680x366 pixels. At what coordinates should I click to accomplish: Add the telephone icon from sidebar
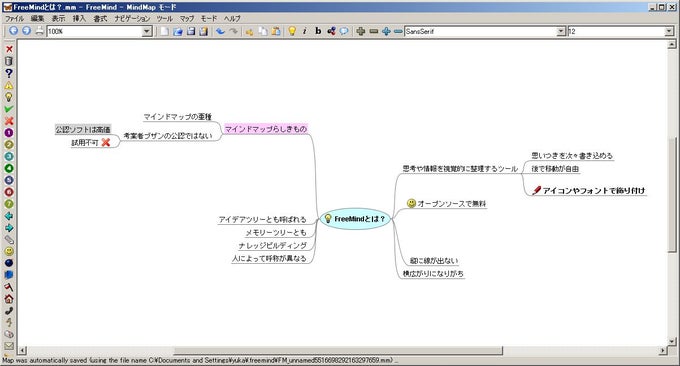pos(9,310)
